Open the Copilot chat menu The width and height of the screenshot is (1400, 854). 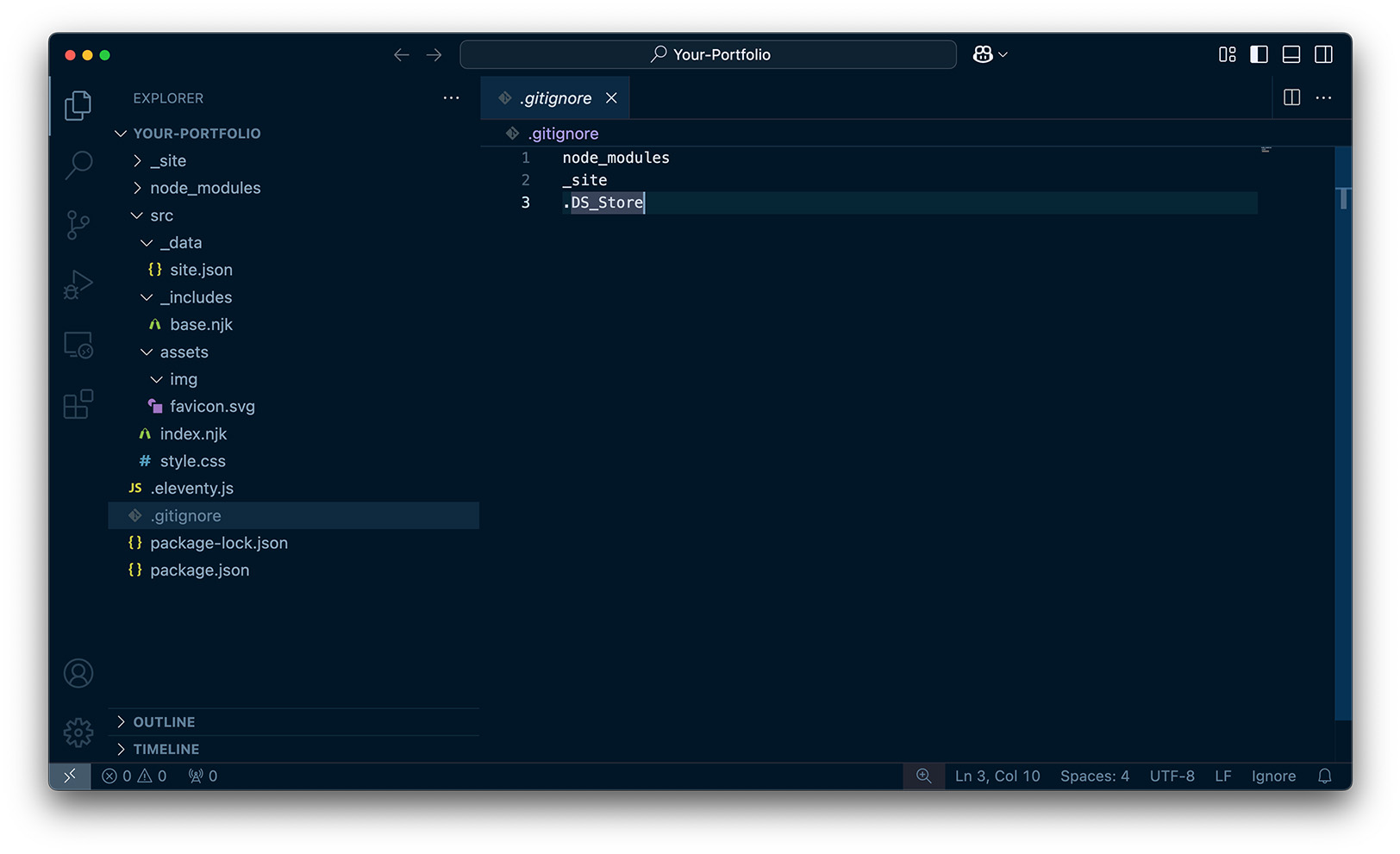(x=990, y=54)
